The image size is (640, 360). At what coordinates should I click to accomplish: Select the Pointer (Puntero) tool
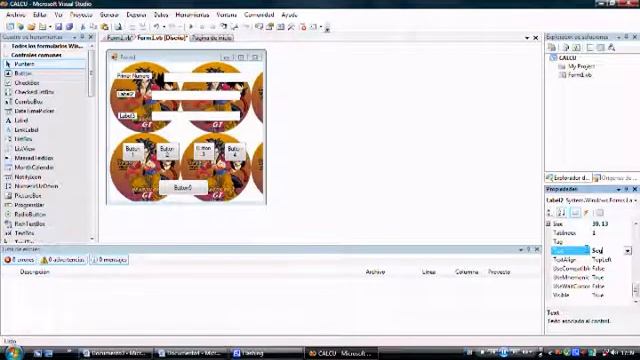coord(44,64)
